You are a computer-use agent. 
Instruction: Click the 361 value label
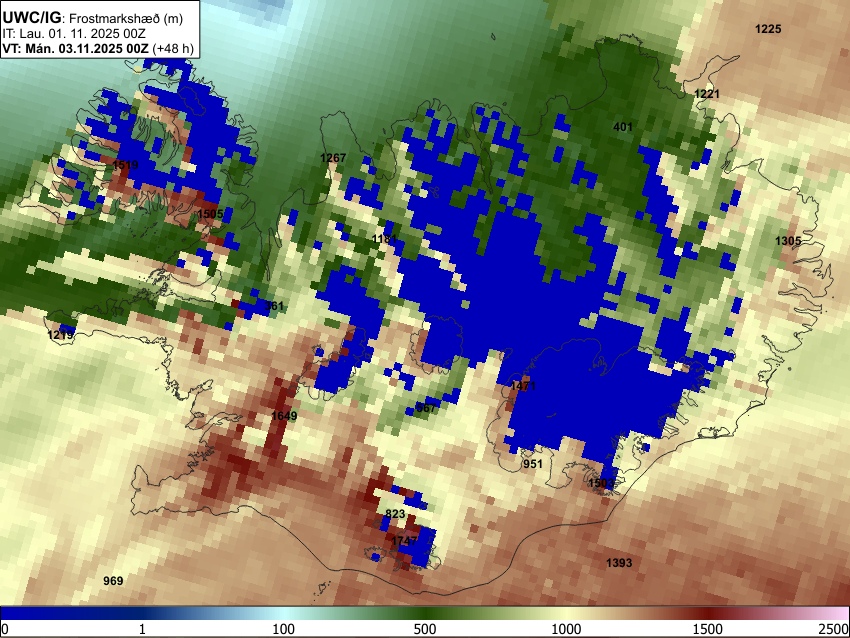pyautogui.click(x=274, y=306)
